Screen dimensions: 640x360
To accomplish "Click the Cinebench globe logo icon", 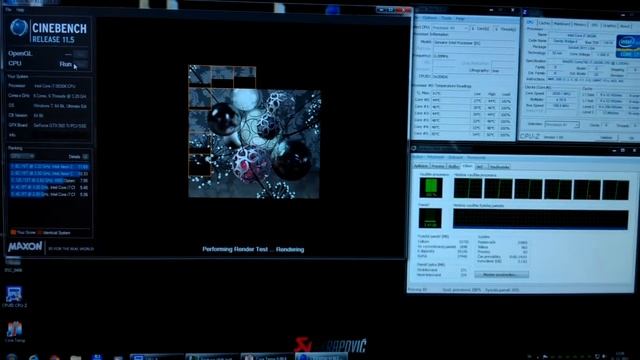I will coord(19,28).
